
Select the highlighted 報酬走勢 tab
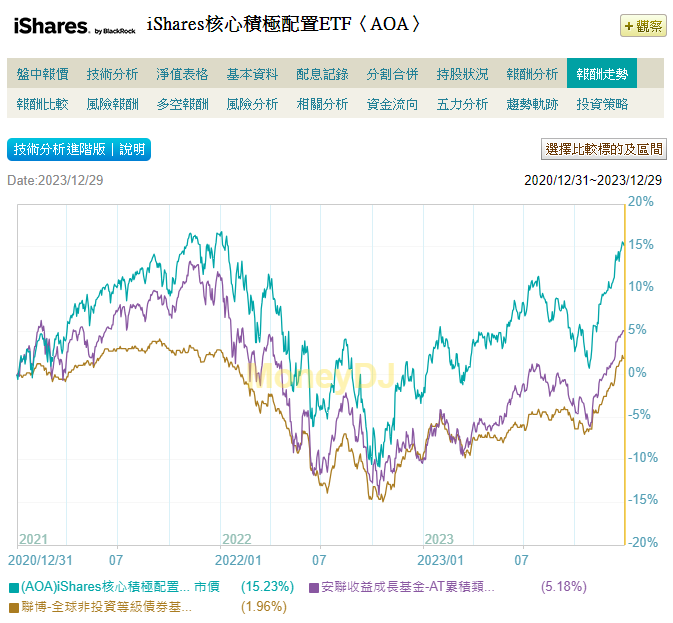click(602, 74)
